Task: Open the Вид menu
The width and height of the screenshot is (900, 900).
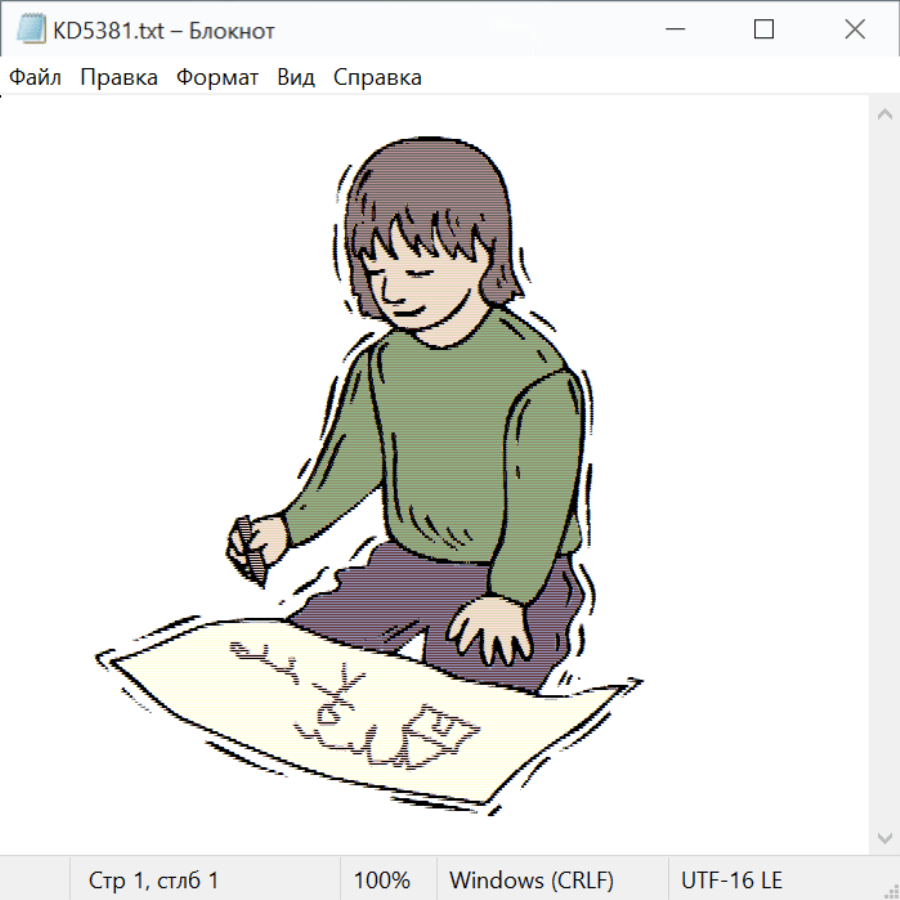Action: 296,77
